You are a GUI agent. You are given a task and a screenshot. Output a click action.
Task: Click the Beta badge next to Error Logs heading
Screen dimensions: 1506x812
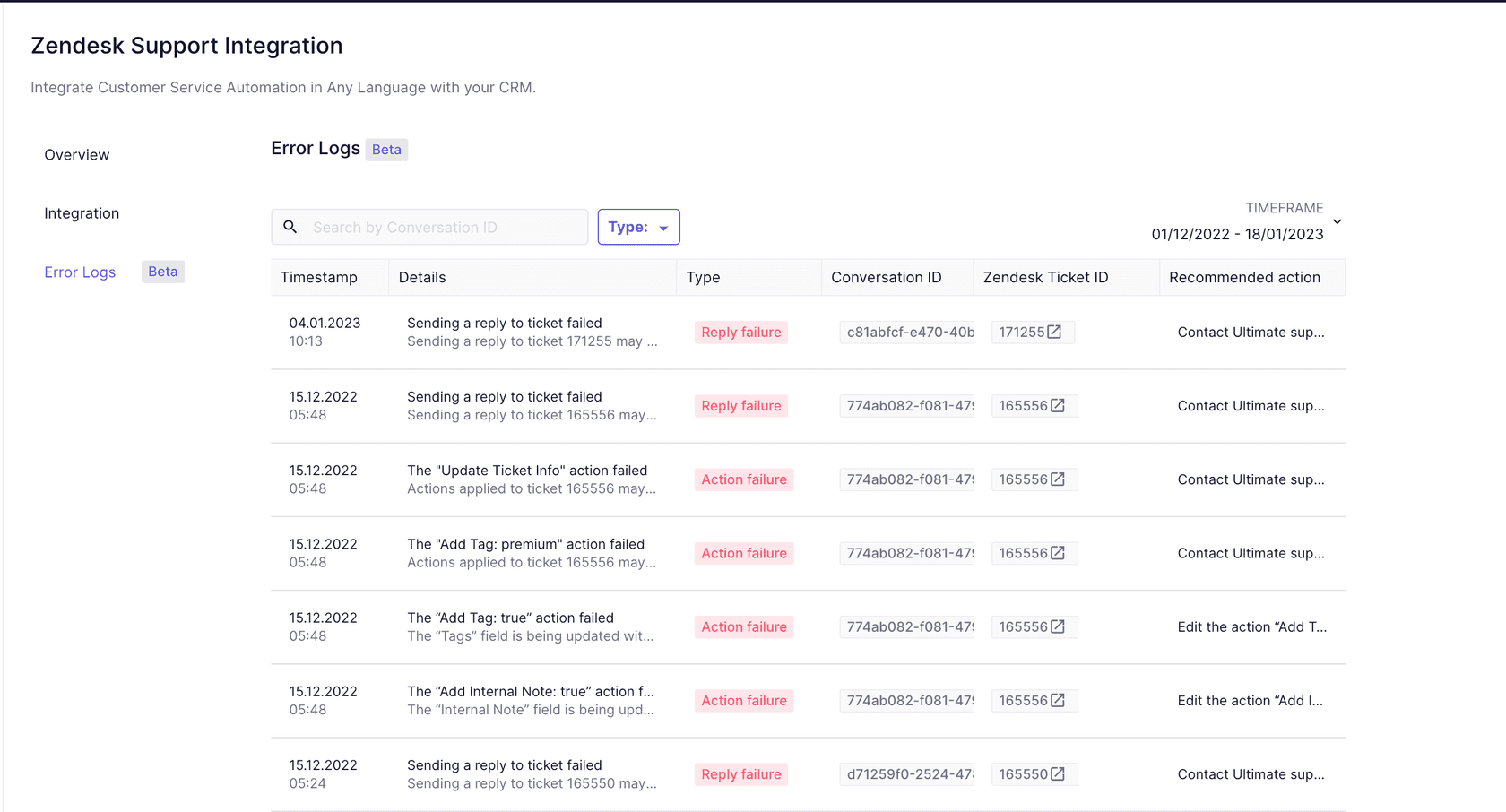point(386,150)
